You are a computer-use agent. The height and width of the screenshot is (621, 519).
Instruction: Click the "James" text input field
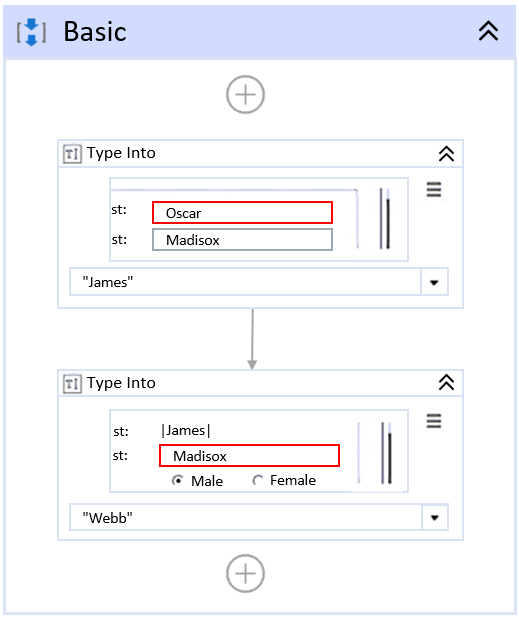pos(245,282)
